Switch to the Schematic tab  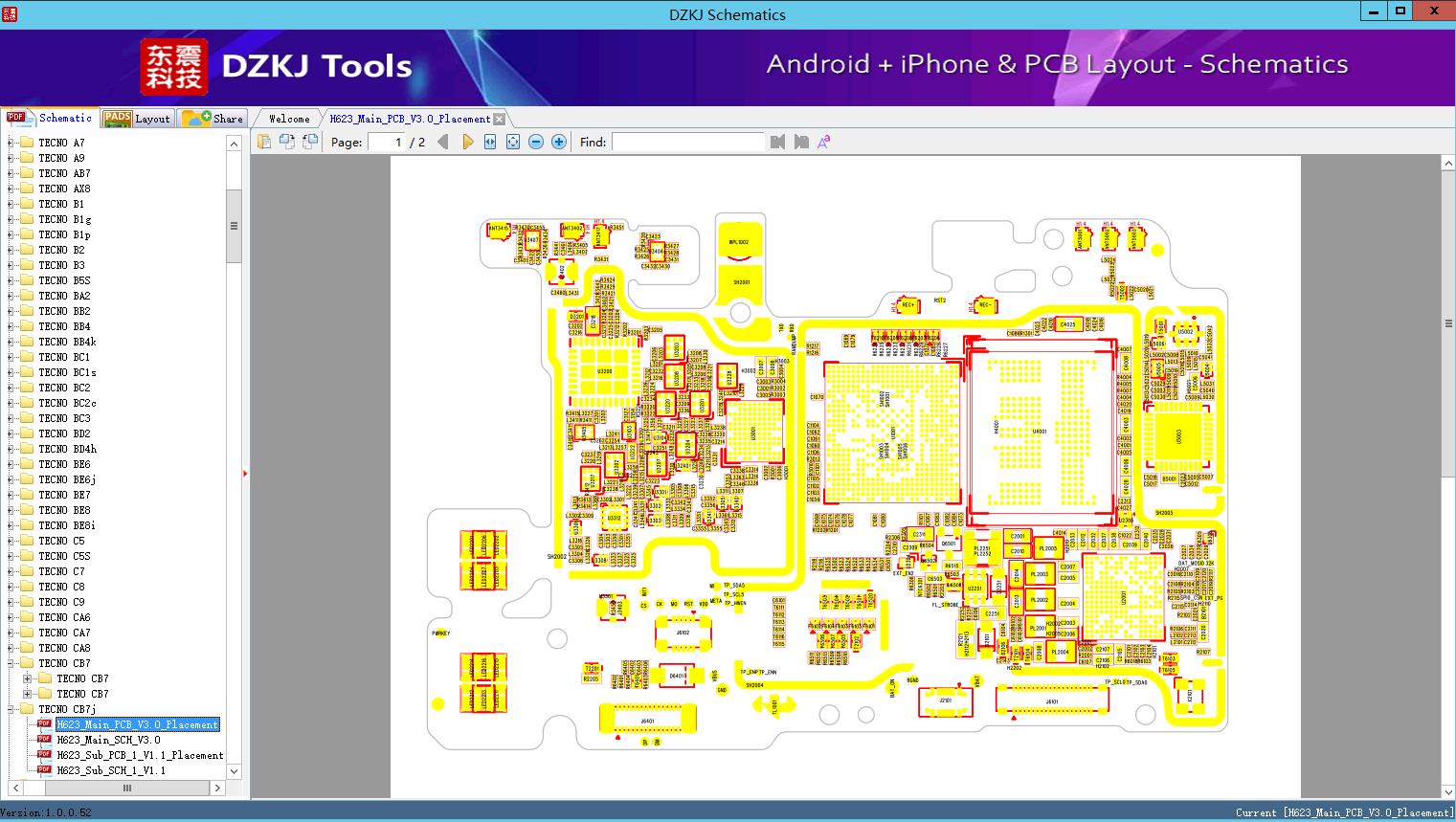pyautogui.click(x=50, y=118)
